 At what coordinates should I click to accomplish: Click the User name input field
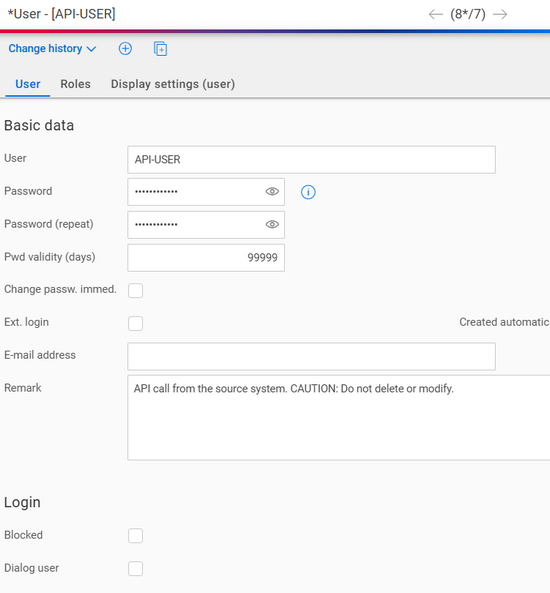[311, 160]
